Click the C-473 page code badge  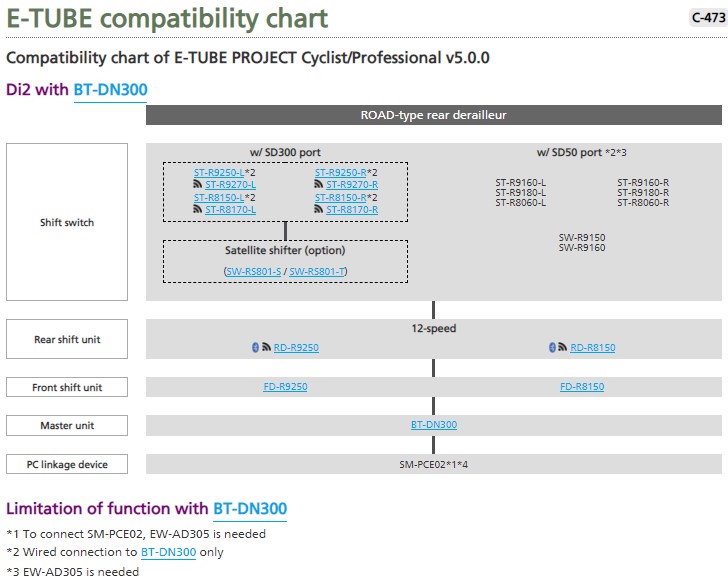708,17
